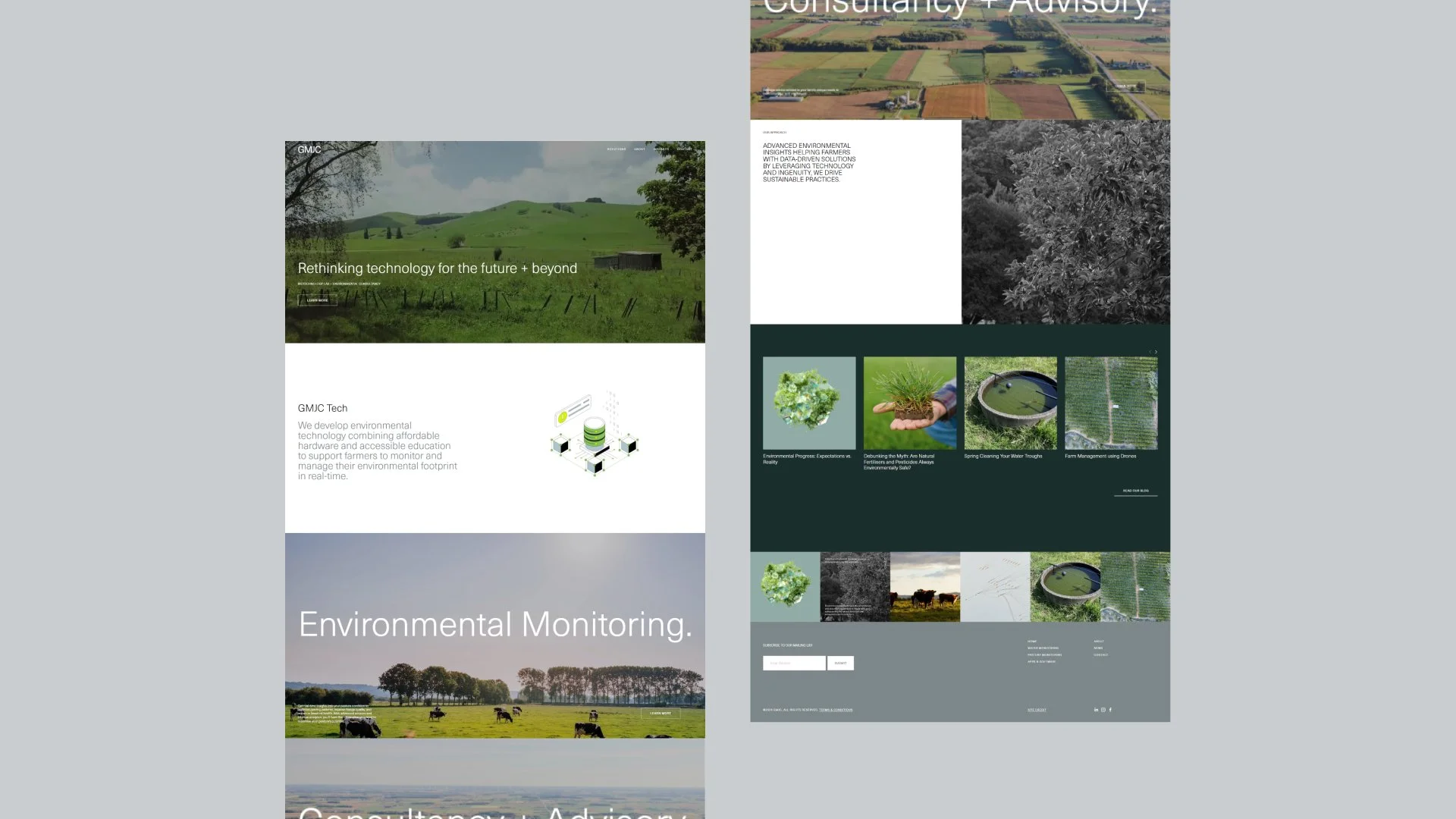Click the database isometric illustration
Image resolution: width=1456 pixels, height=819 pixels.
coord(595,435)
